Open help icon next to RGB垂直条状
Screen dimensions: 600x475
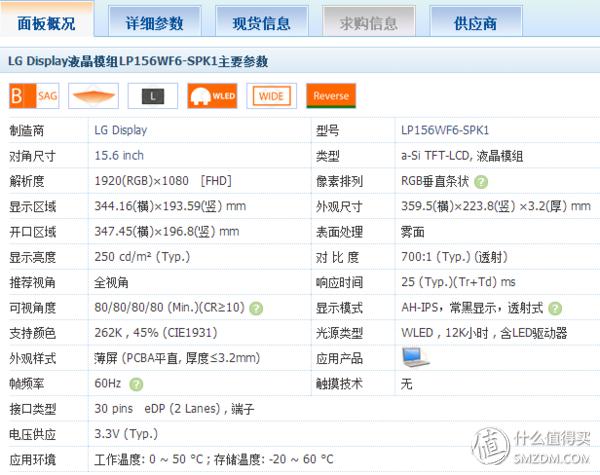click(x=481, y=182)
